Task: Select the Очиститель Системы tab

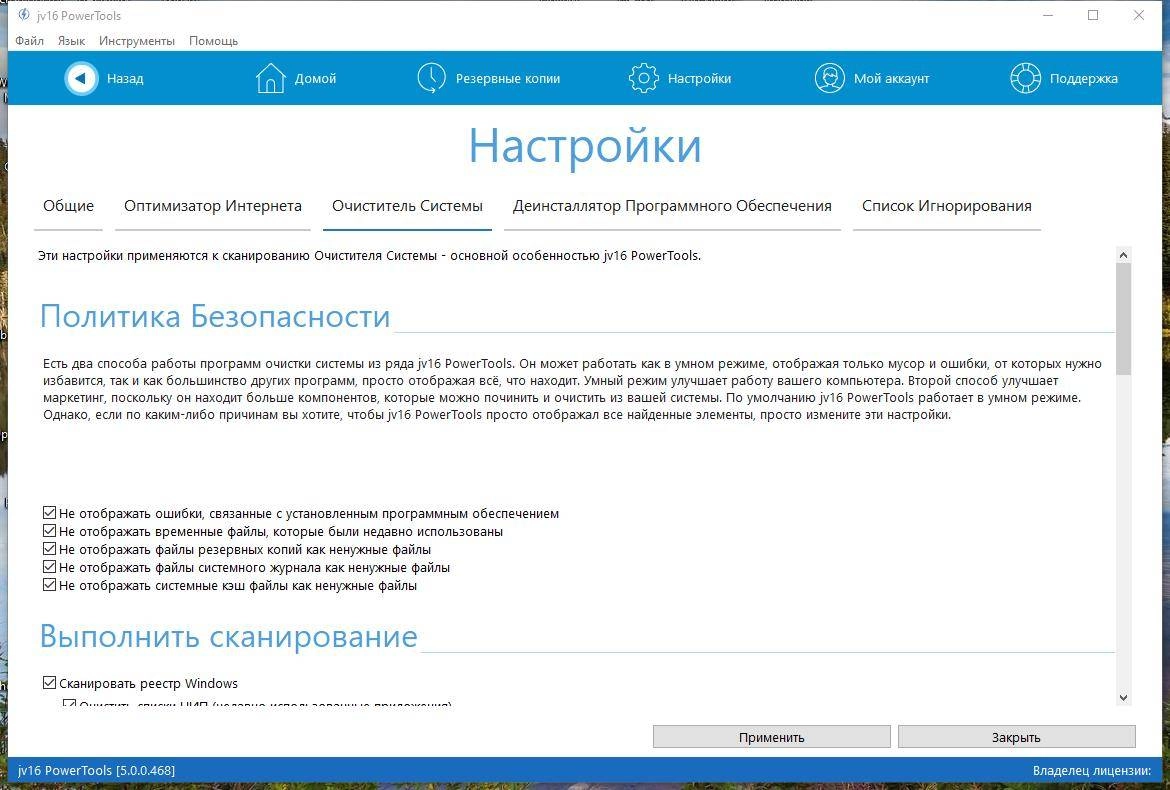Action: point(407,206)
